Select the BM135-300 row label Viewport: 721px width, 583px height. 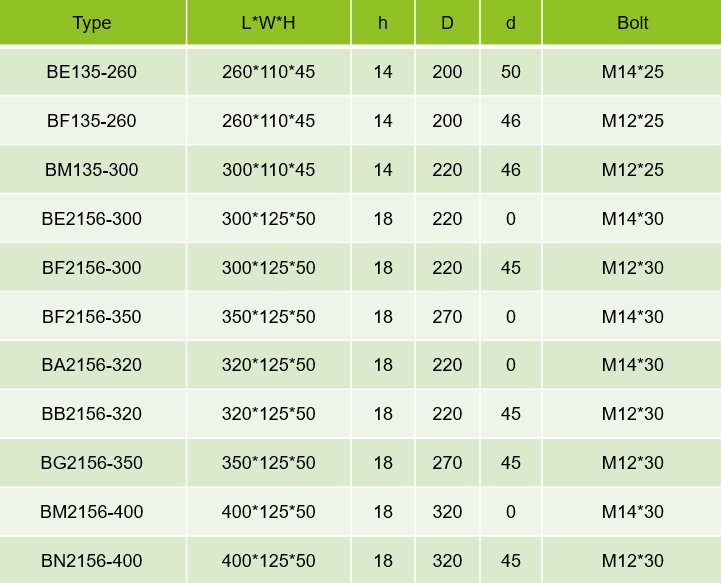click(92, 170)
